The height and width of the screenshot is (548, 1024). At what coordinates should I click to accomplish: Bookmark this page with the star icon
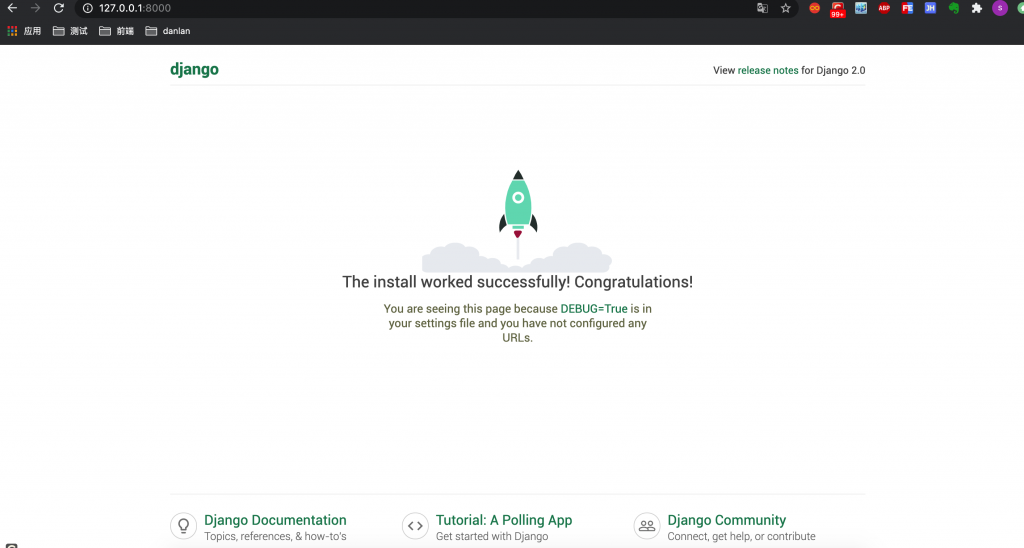(786, 8)
